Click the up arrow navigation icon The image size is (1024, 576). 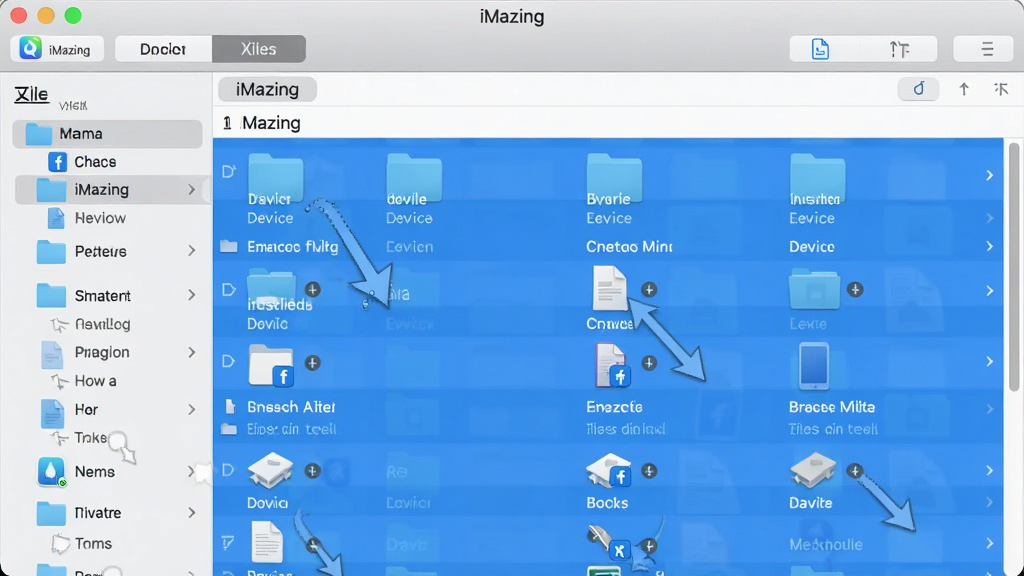964,89
